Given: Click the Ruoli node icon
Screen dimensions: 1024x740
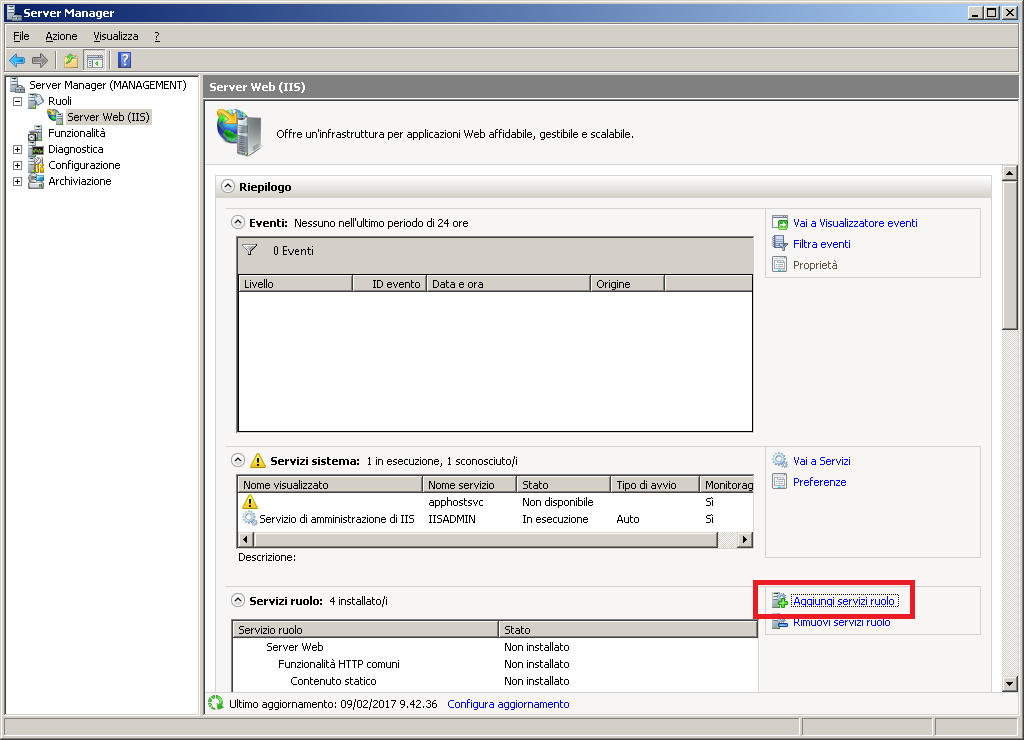Looking at the screenshot, I should (x=36, y=101).
